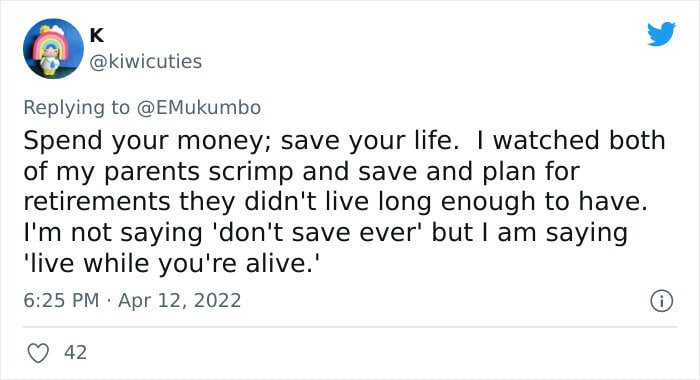The width and height of the screenshot is (700, 380).
Task: Open the @EMukumbo mention link
Action: click(199, 108)
